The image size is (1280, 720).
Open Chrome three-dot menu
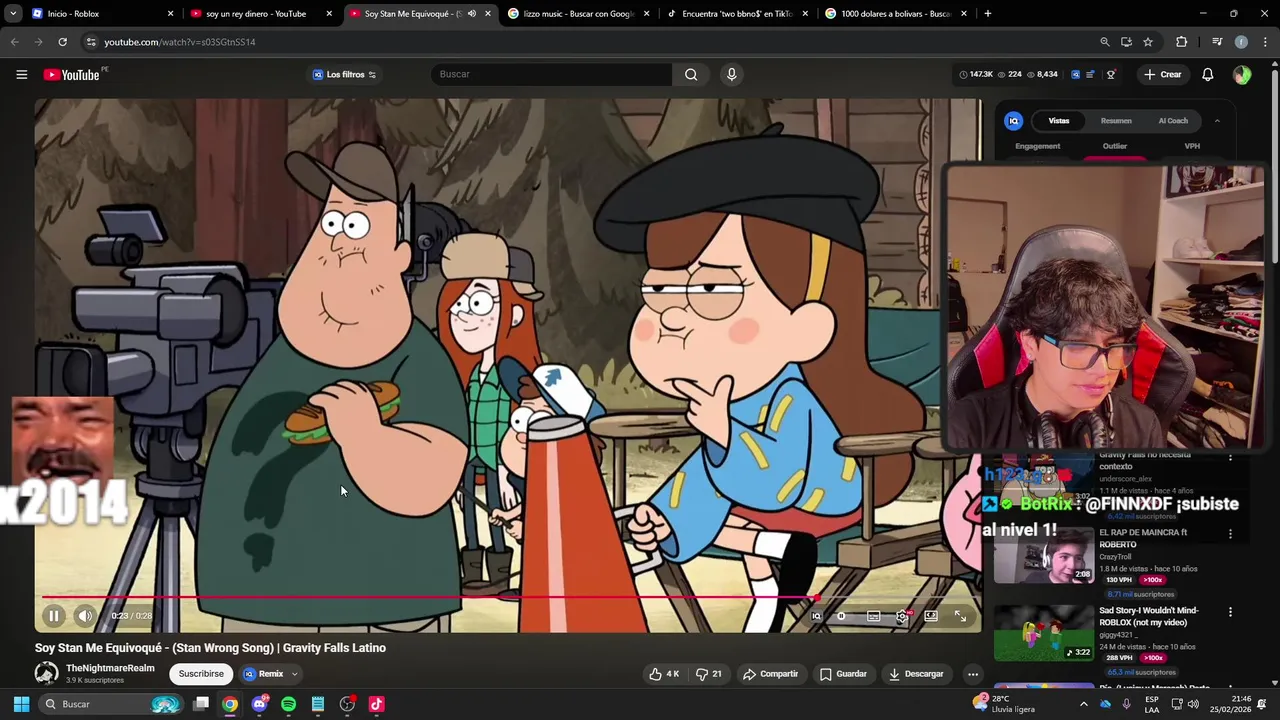[x=1265, y=42]
